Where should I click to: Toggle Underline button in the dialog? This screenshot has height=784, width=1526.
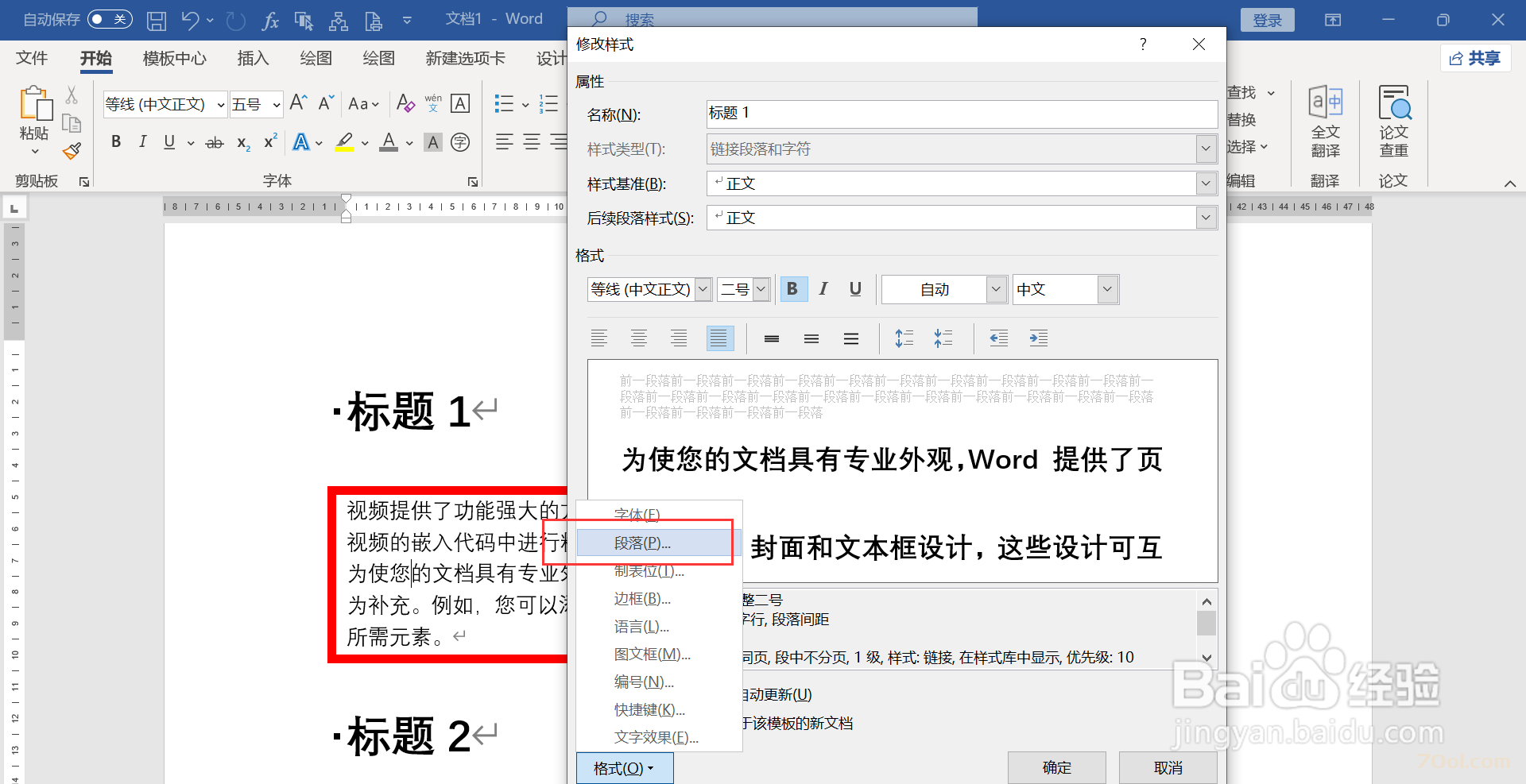(855, 289)
